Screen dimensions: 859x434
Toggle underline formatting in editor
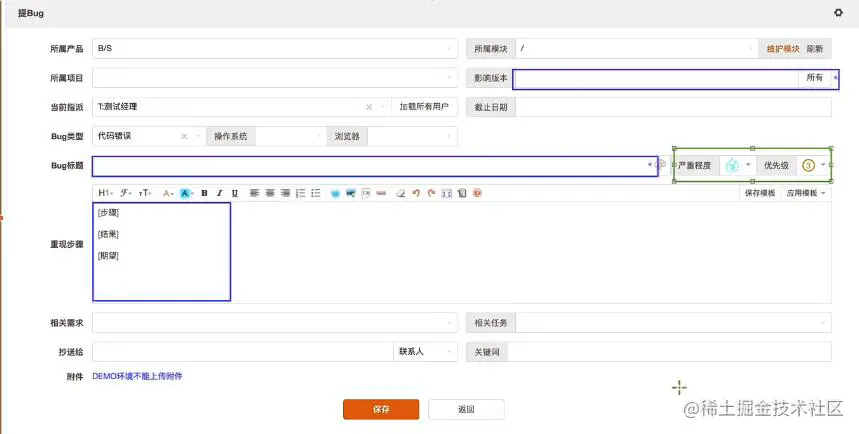[x=234, y=193]
